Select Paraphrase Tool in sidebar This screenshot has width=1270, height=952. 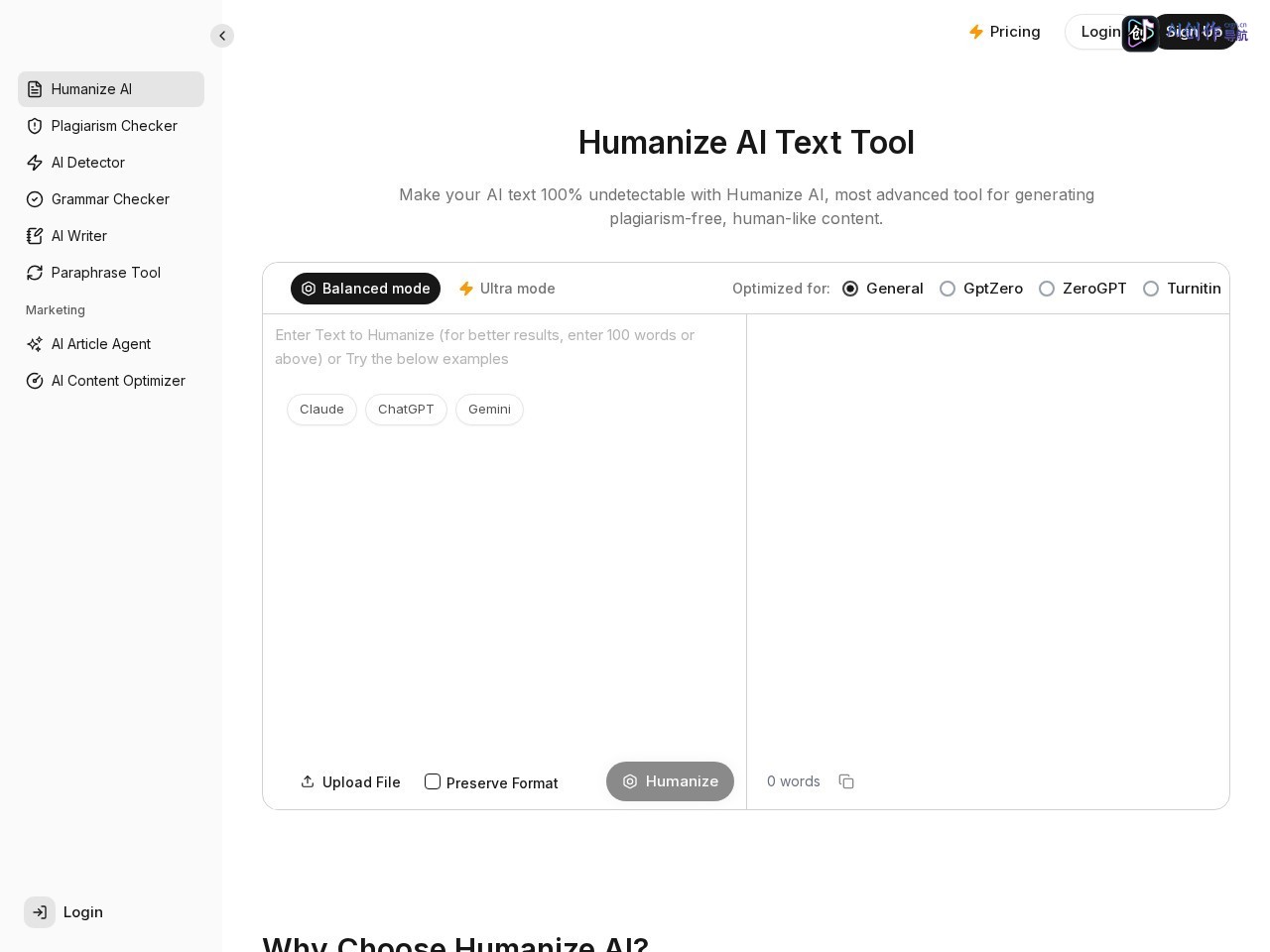(x=111, y=273)
